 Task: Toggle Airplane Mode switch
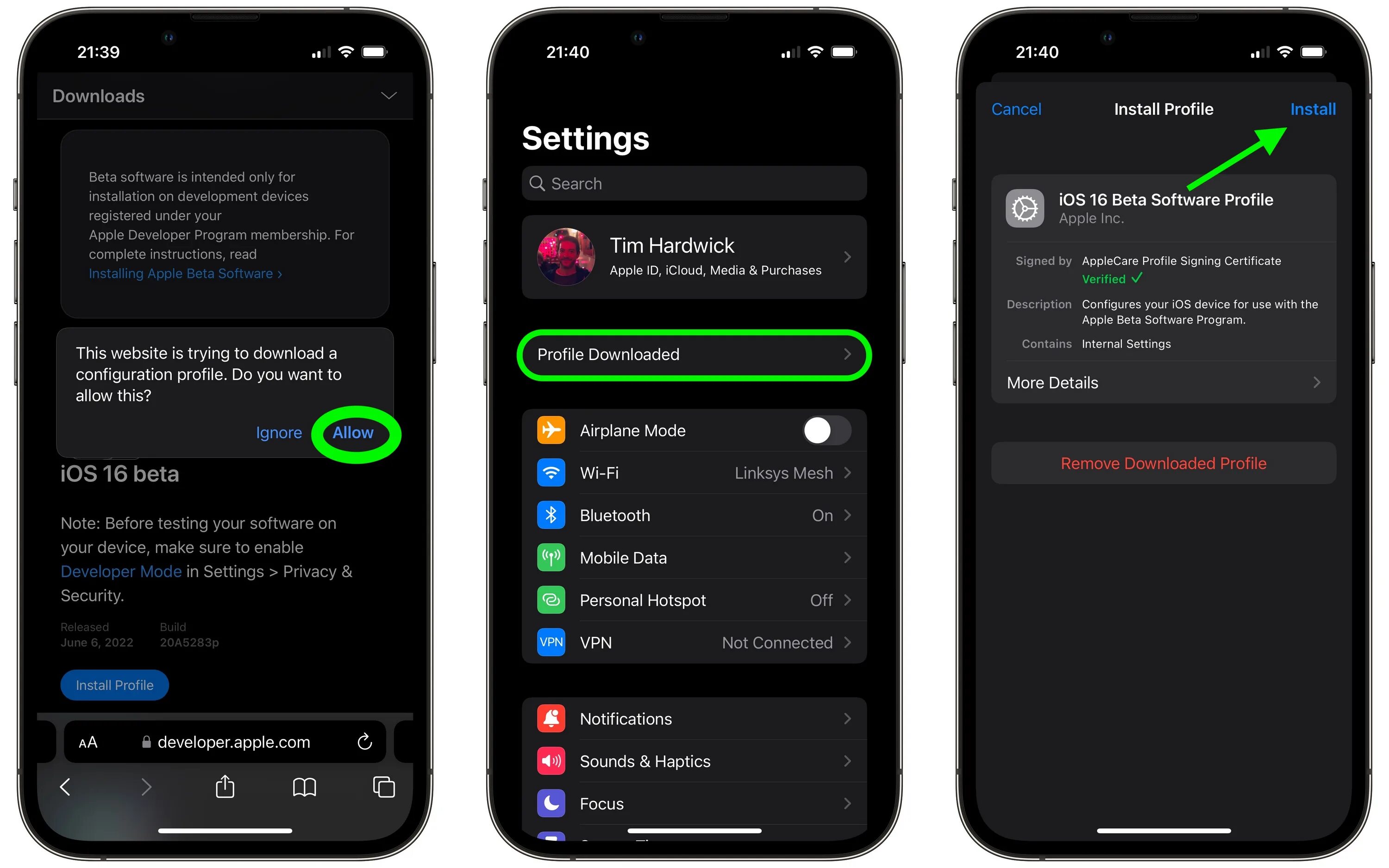point(820,430)
